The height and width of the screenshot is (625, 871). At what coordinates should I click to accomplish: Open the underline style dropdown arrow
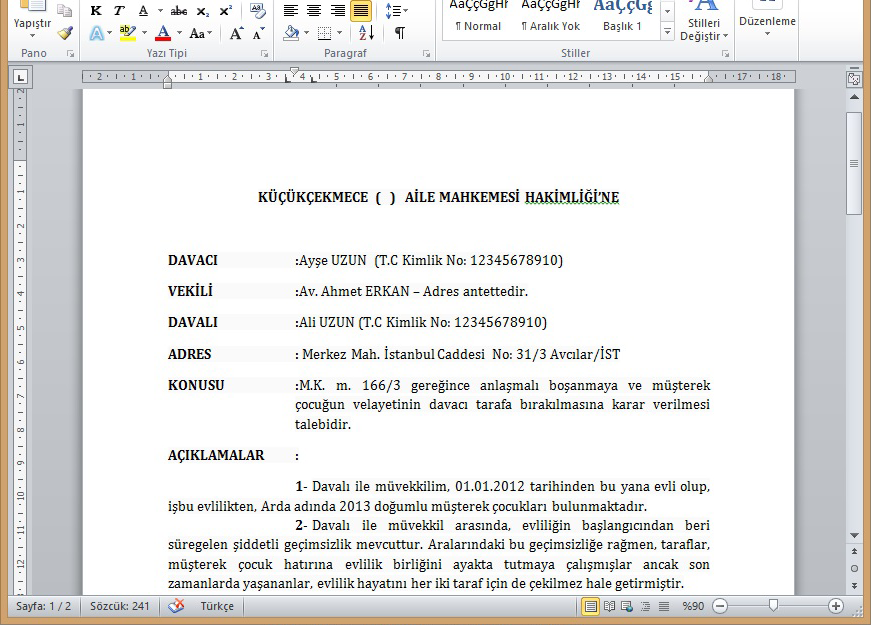point(160,11)
